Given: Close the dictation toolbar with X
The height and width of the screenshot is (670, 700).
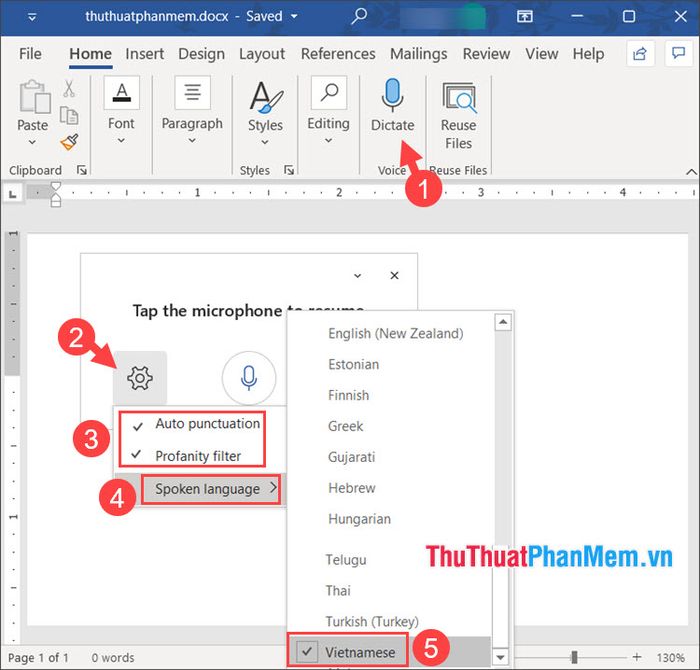Looking at the screenshot, I should (394, 275).
